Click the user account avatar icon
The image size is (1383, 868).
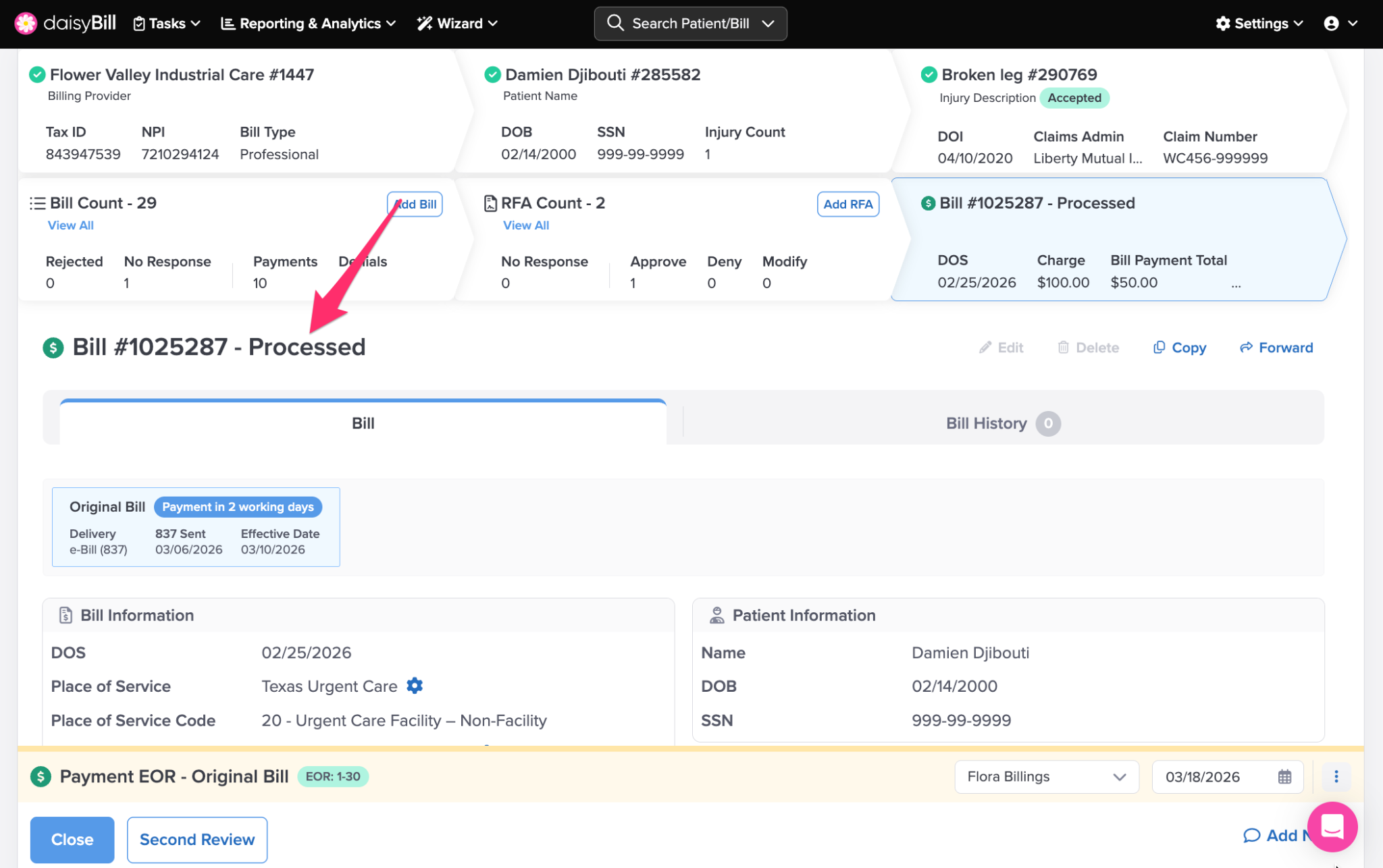tap(1331, 24)
